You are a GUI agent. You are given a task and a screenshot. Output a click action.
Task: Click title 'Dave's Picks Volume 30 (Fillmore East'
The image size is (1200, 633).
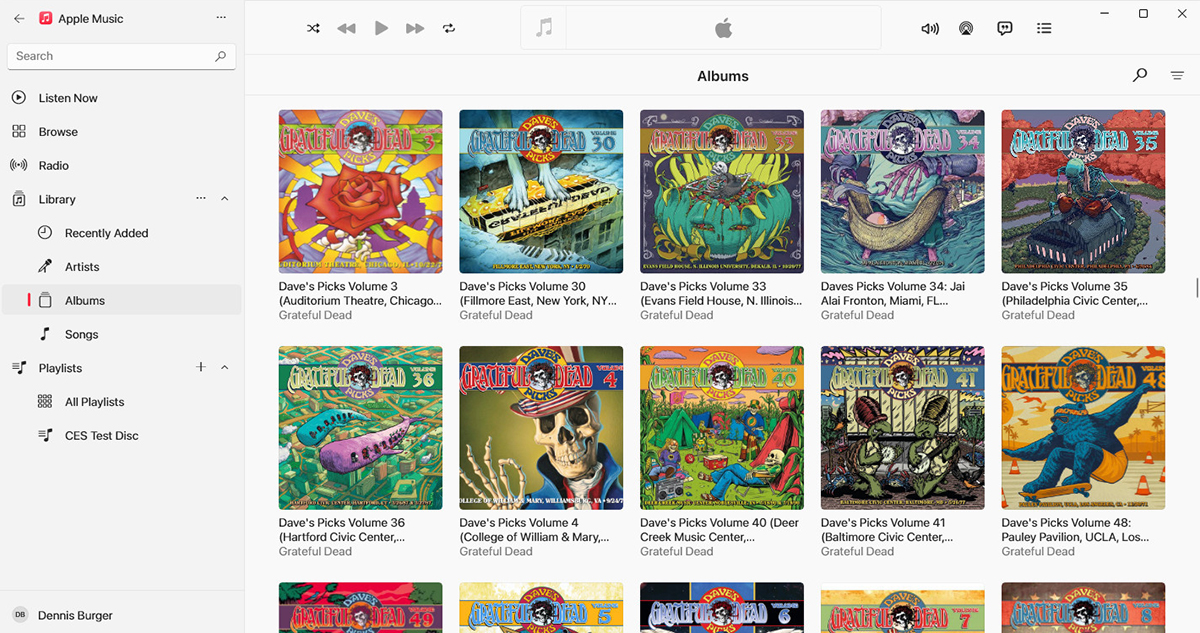[x=538, y=293]
